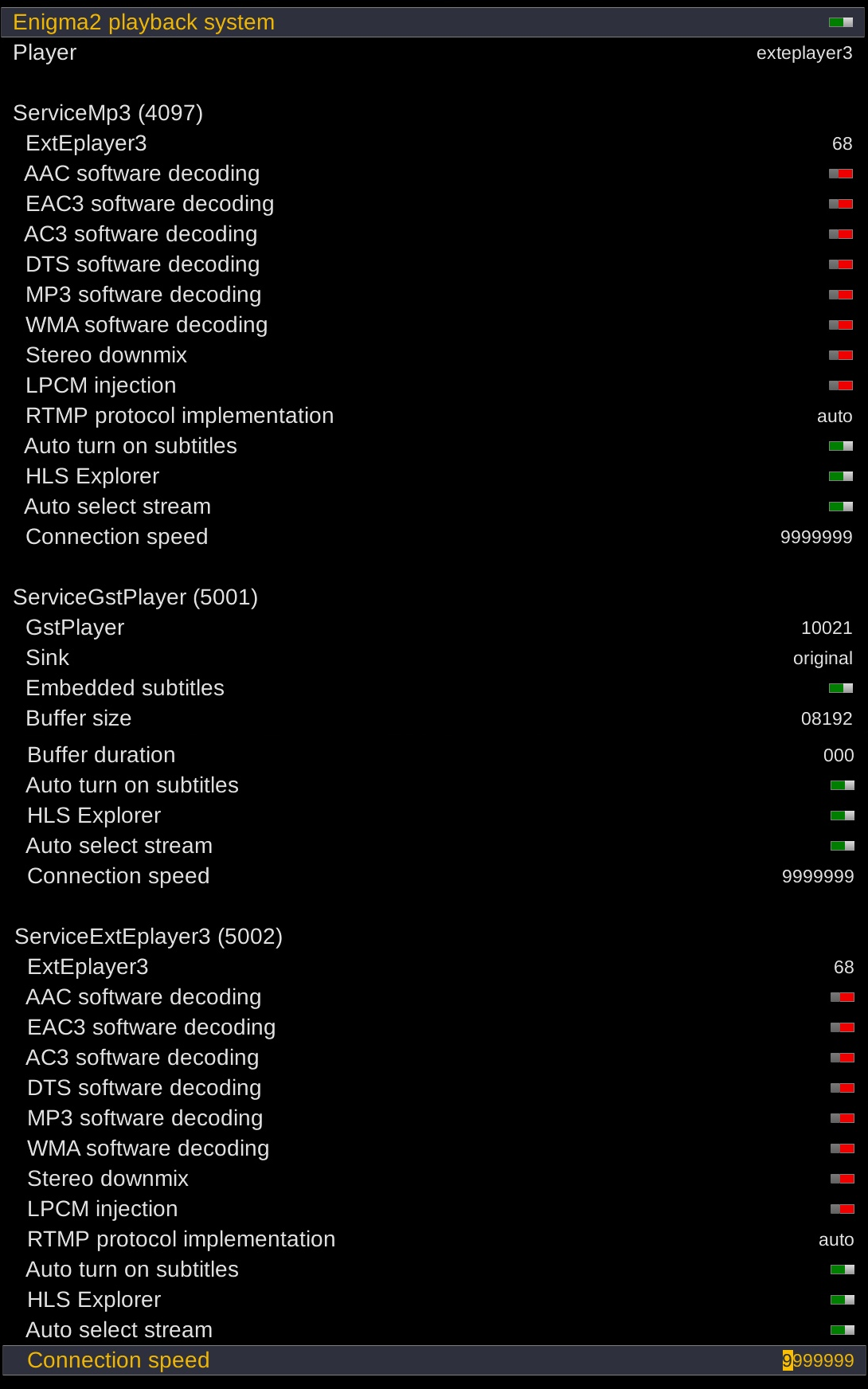This screenshot has width=868, height=1389.
Task: Click the highlighted Connection speed value field
Action: pos(818,1361)
